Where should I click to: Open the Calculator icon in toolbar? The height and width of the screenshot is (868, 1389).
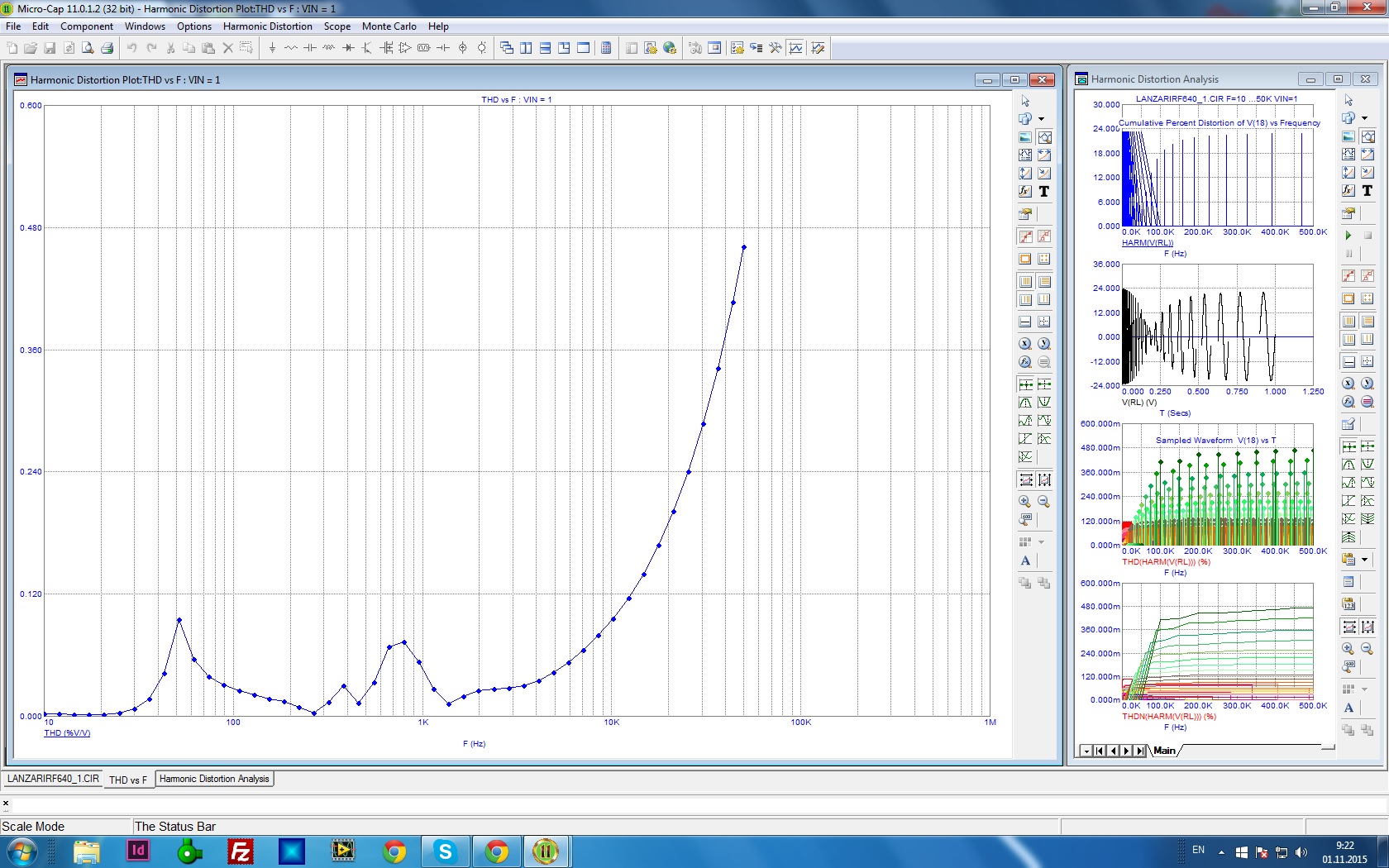[606, 48]
